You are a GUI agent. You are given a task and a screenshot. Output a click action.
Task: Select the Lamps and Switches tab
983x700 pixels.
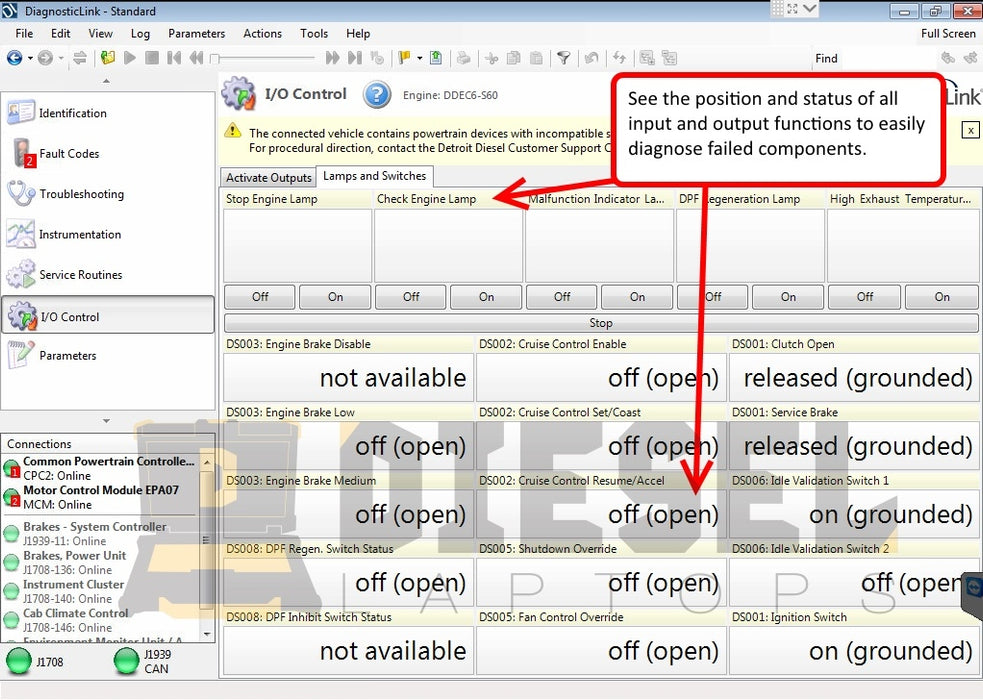[374, 176]
